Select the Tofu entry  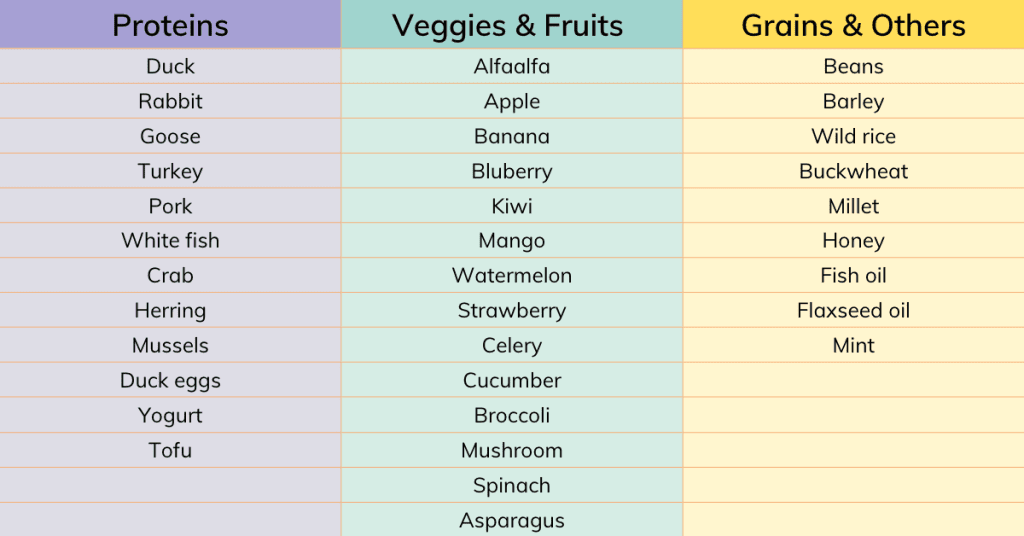(170, 450)
